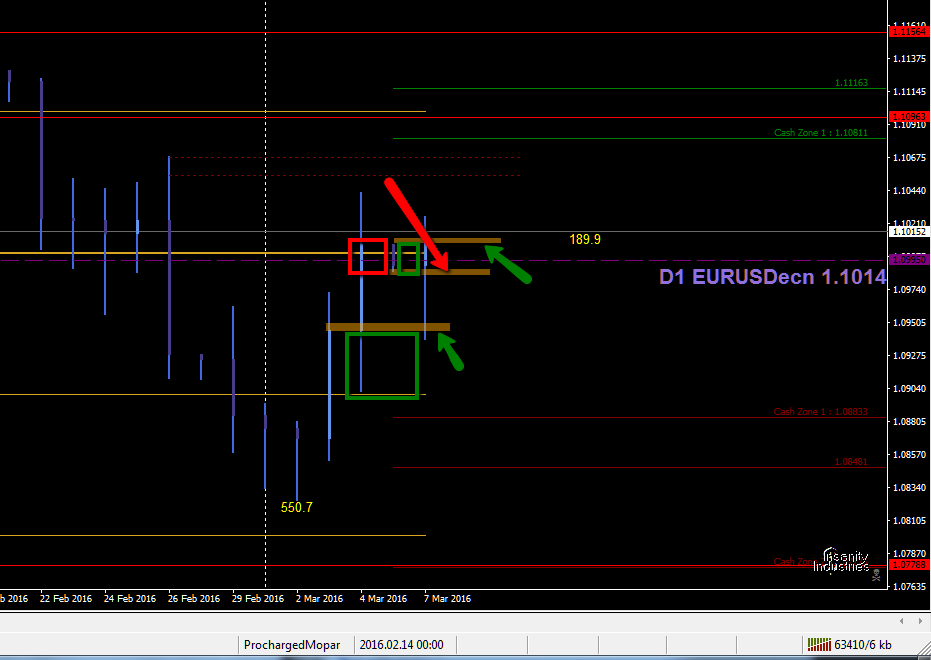
Task: Select the red Cash Zone 1 : 1.08833 label
Action: tap(821, 411)
